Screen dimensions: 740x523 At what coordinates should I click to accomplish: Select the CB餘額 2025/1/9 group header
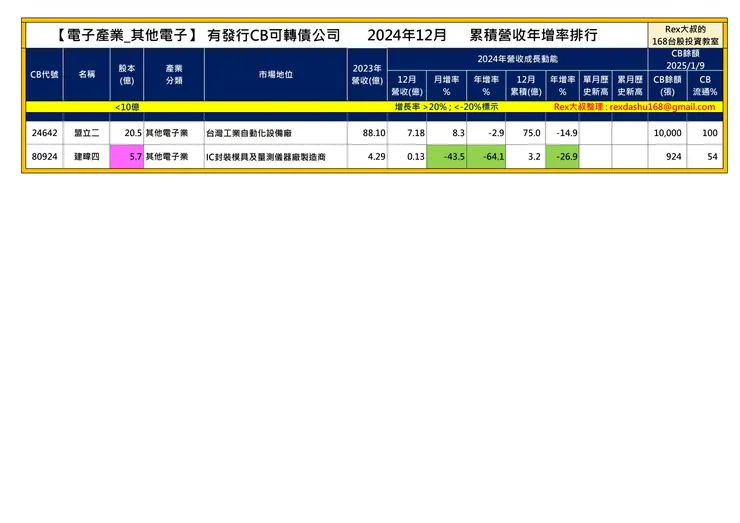coord(685,59)
